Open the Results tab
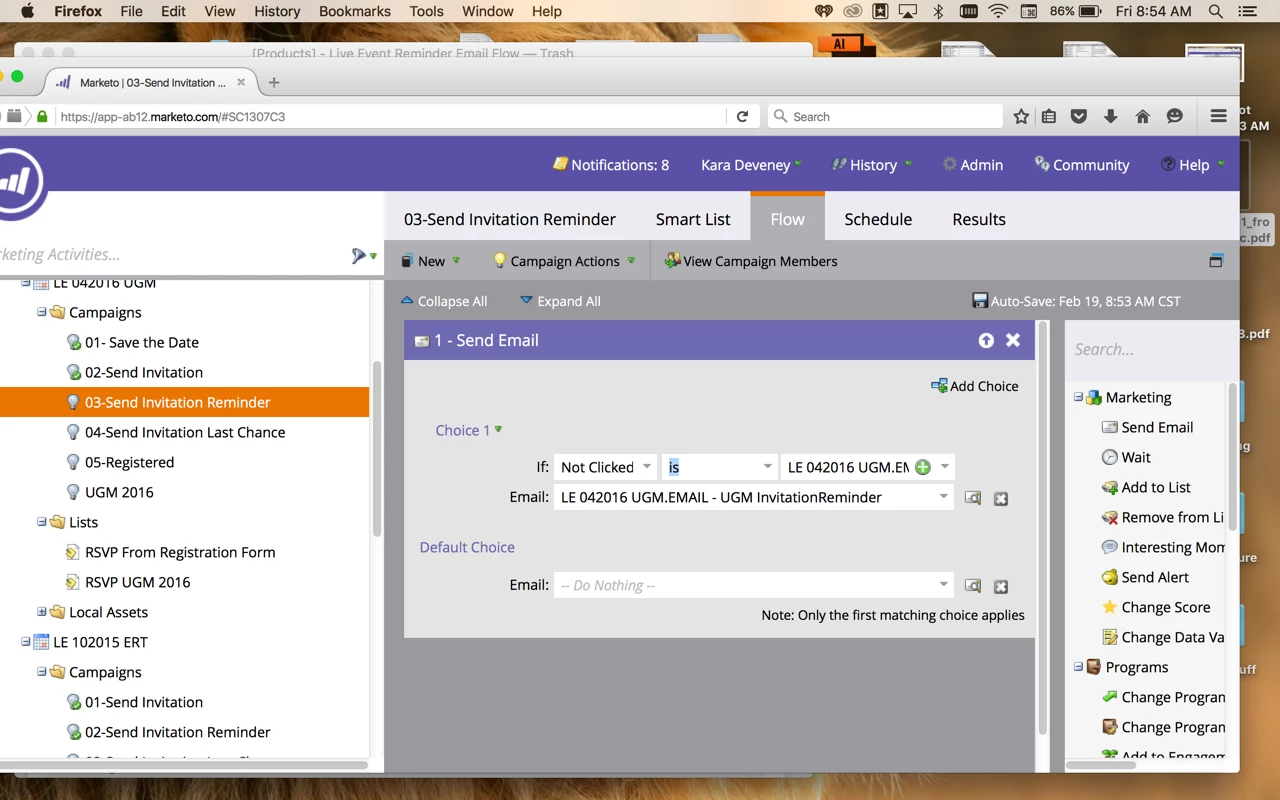Screen dimensions: 1280x800 click(979, 219)
